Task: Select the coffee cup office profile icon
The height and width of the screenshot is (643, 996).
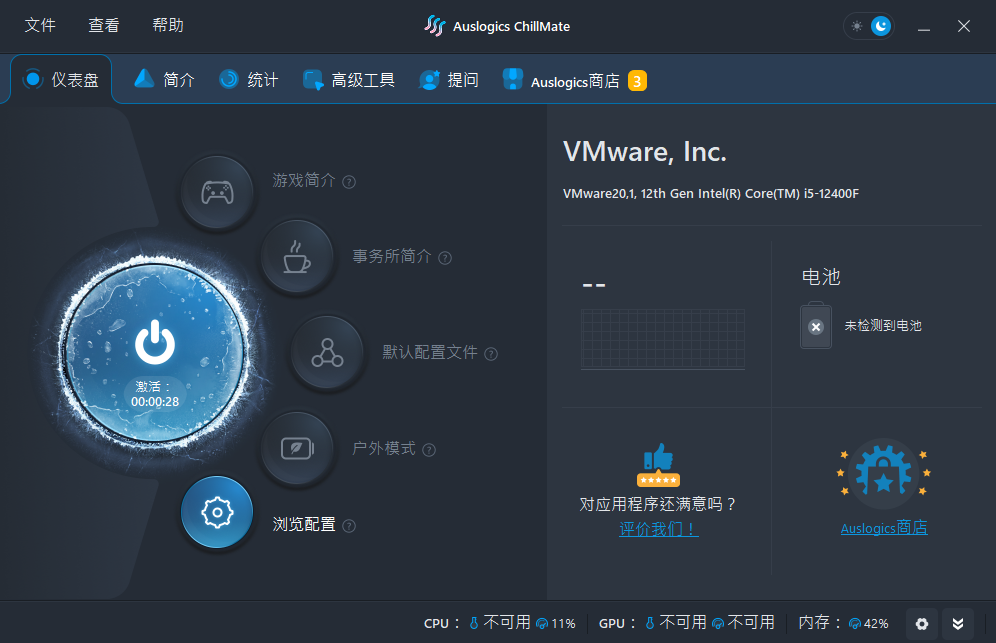Action: point(297,257)
